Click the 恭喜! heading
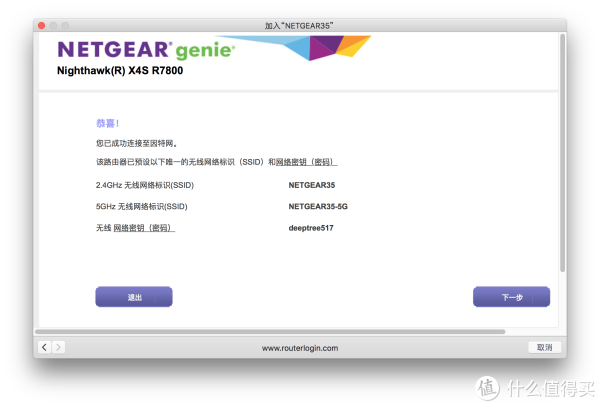This screenshot has height=406, width=600. pyautogui.click(x=108, y=124)
